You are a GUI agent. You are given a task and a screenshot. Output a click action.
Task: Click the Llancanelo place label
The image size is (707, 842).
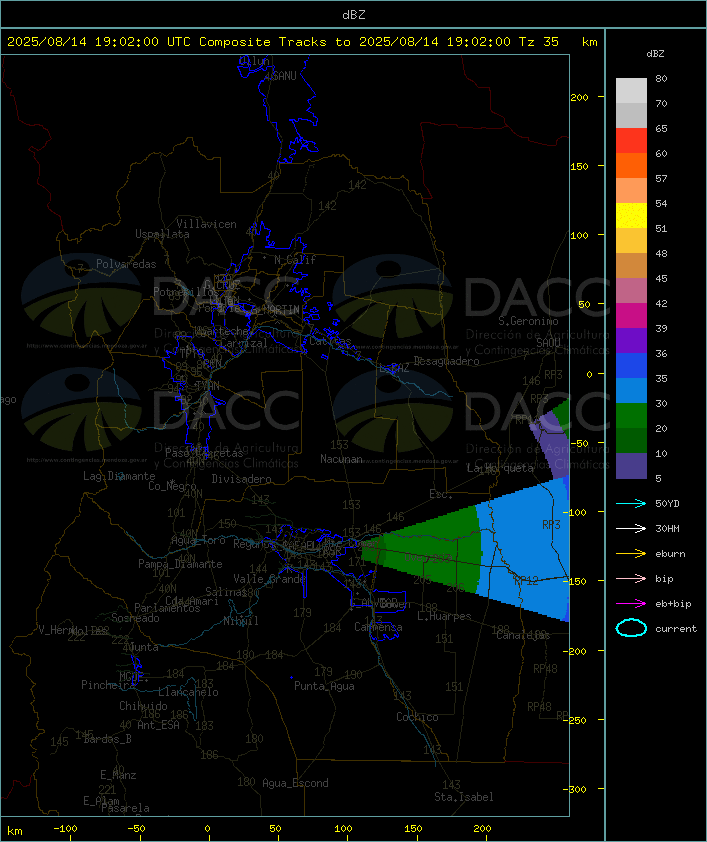(188, 692)
